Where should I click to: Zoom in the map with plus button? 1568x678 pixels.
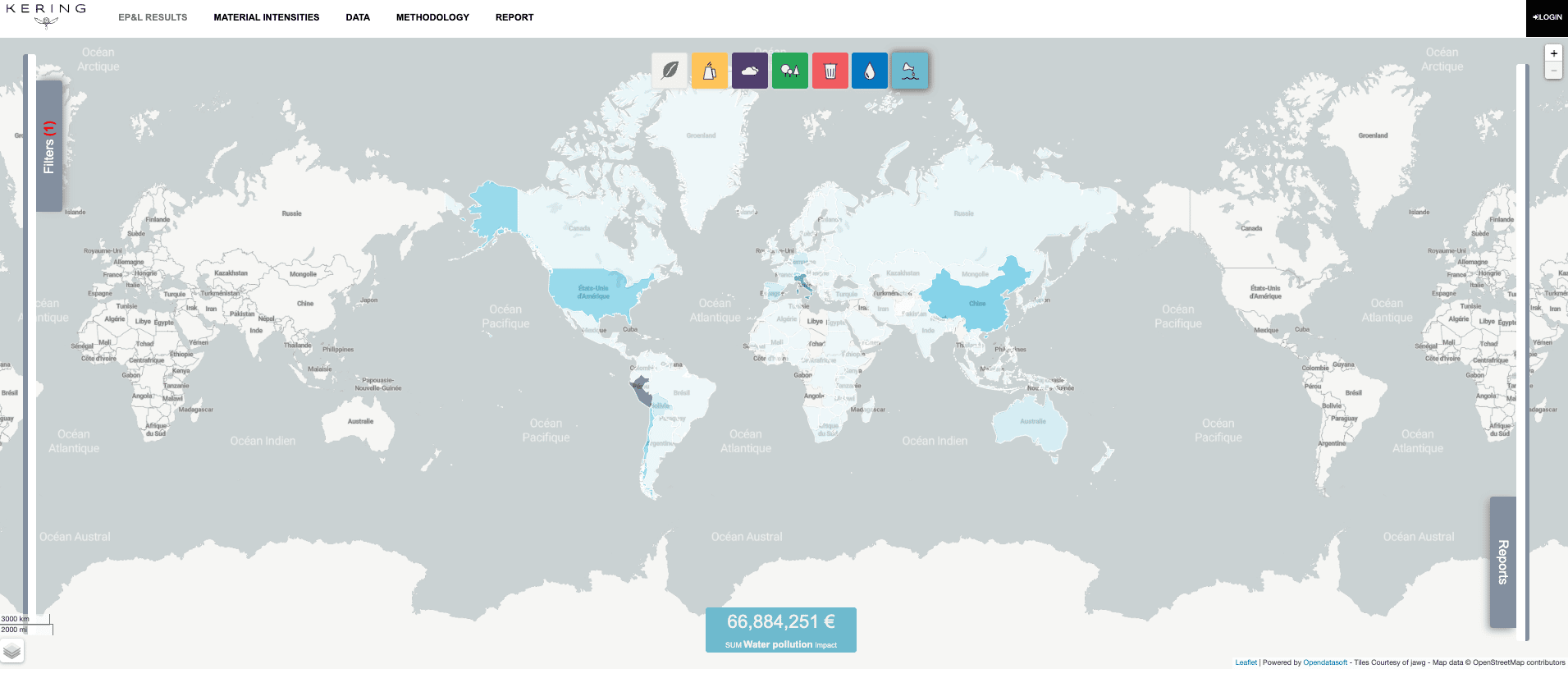pyautogui.click(x=1553, y=53)
